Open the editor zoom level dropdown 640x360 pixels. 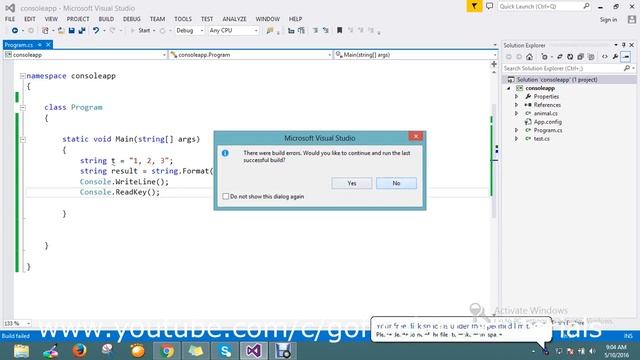pyautogui.click(x=17, y=323)
